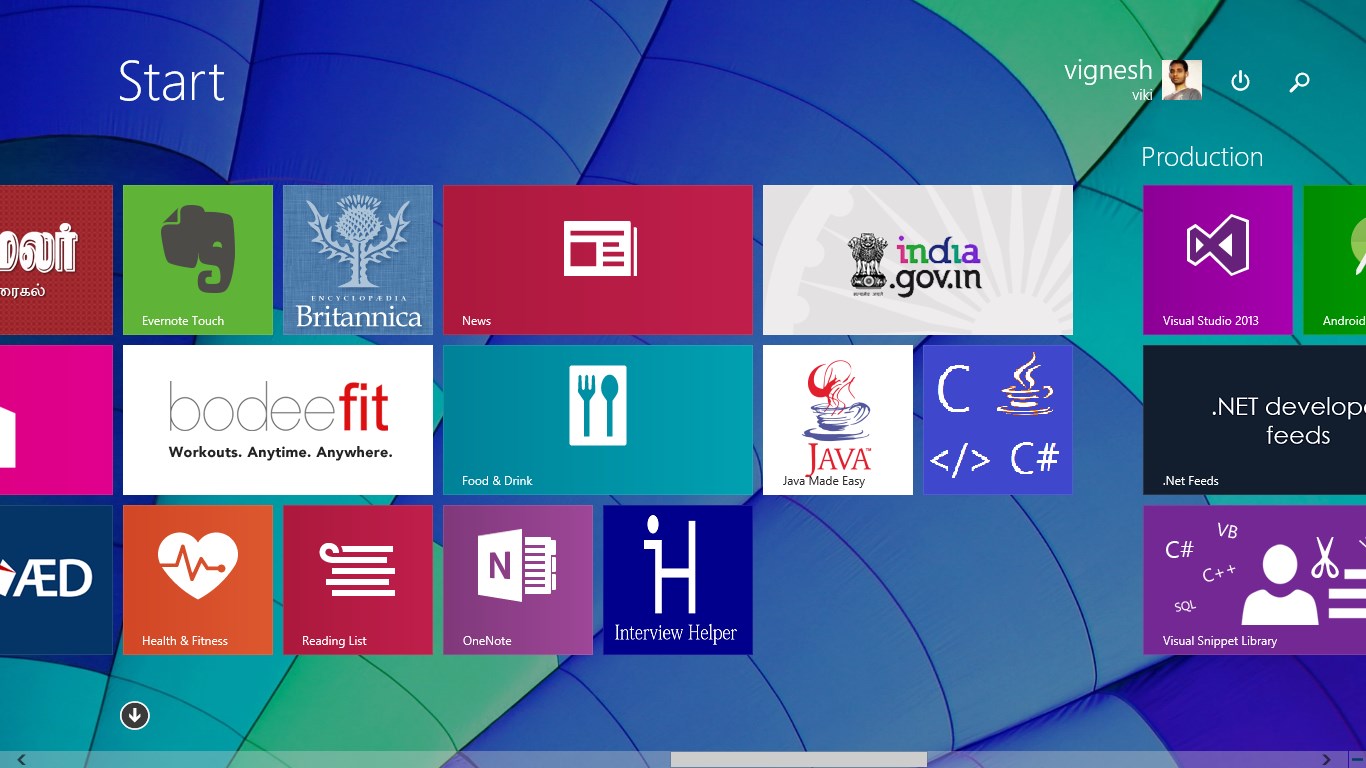Open the dark blue ÆD tile

coord(56,580)
